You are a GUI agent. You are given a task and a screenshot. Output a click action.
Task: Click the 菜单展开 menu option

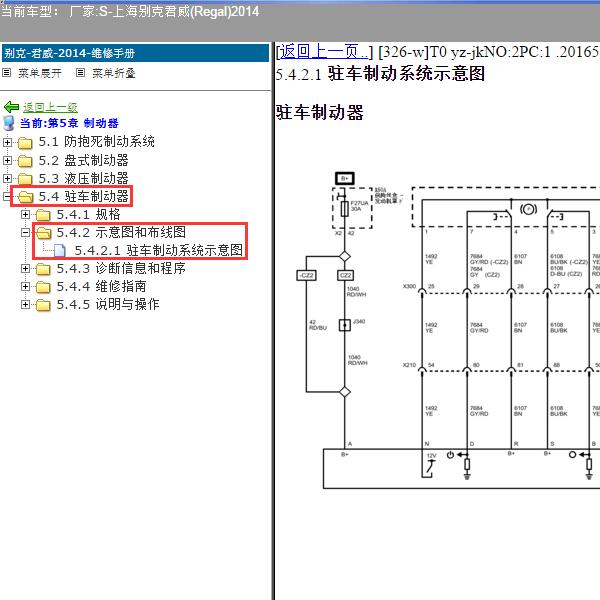click(40, 73)
